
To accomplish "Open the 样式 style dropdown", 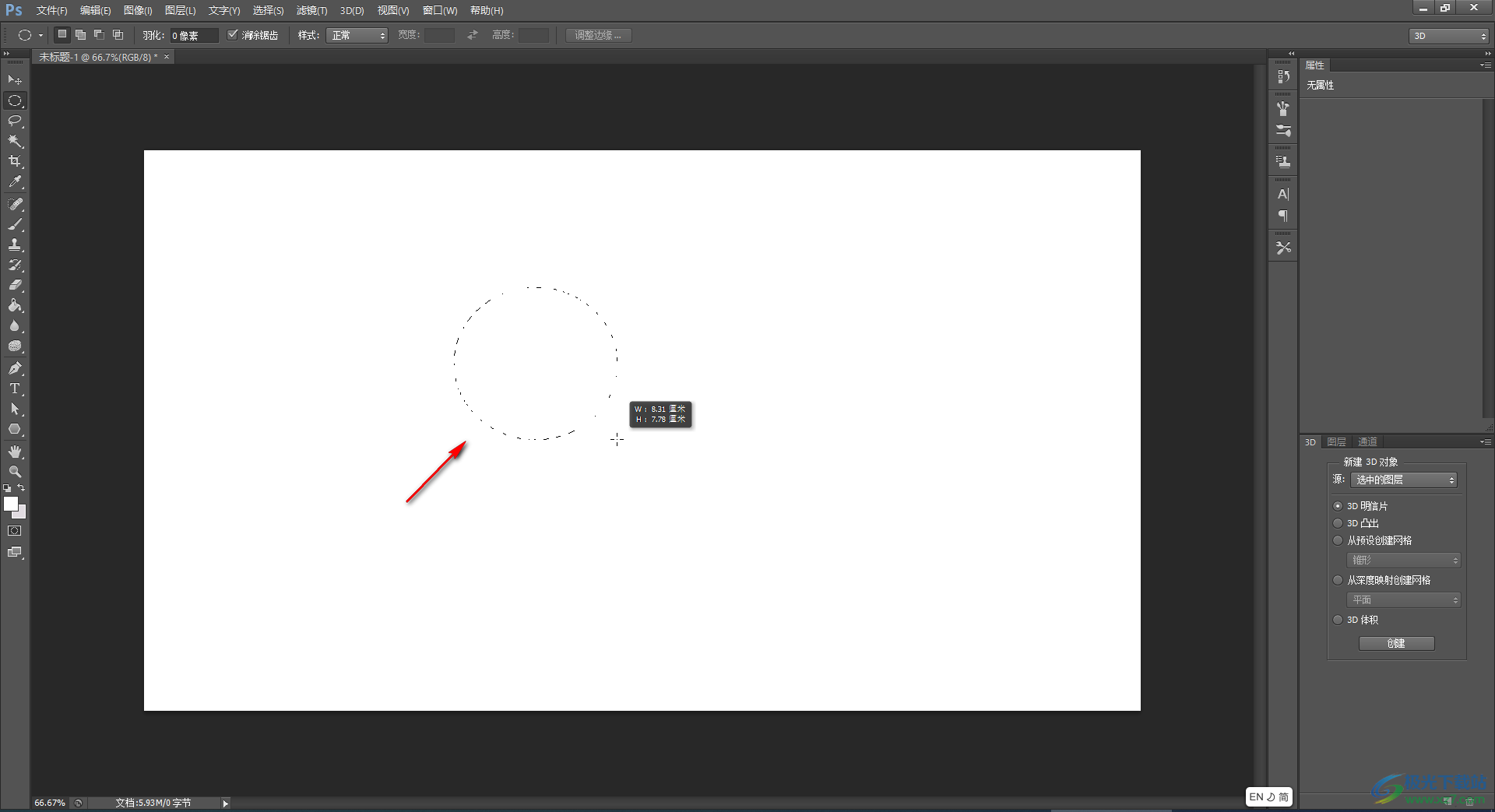I will point(357,35).
